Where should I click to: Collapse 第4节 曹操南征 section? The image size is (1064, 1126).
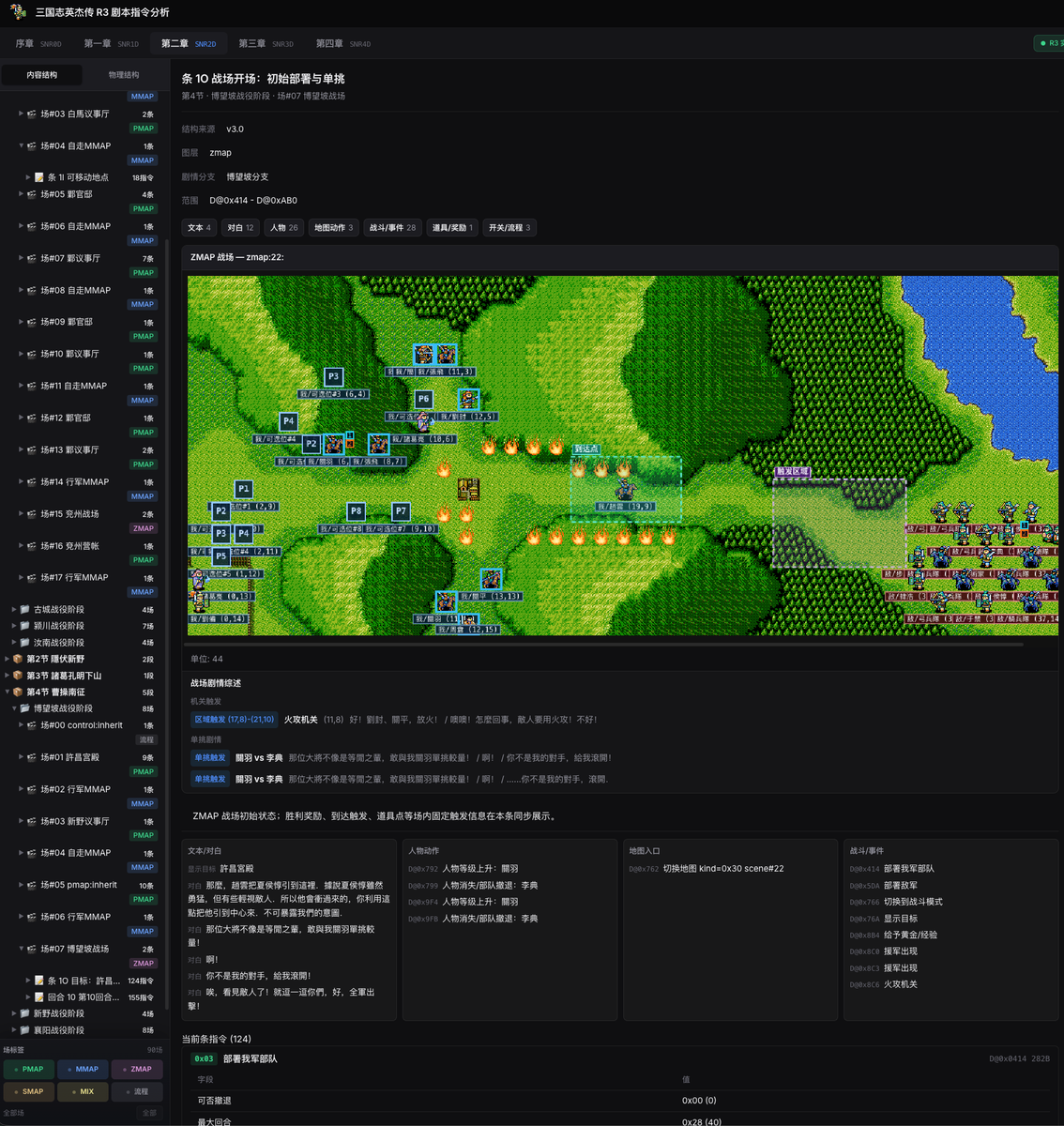click(8, 692)
